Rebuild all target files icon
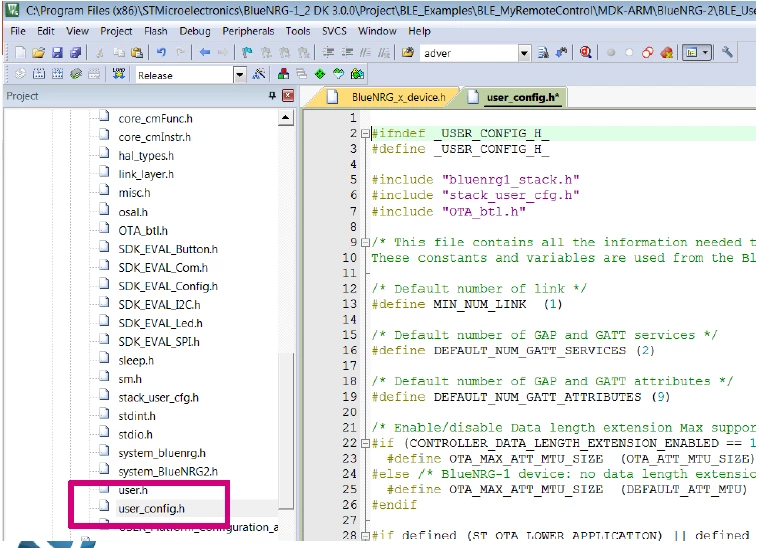Screen dimensions: 759x548 click(x=57, y=74)
